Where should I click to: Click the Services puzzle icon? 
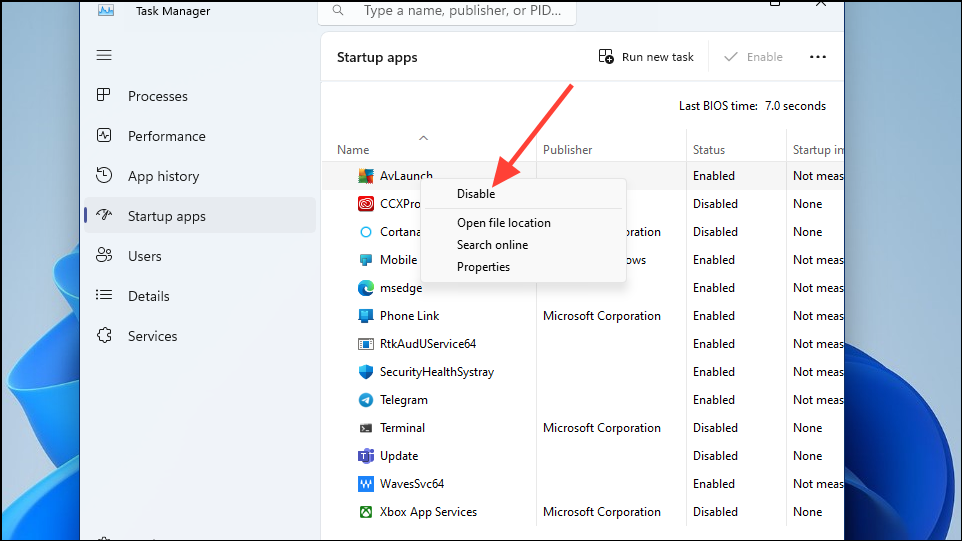tap(104, 336)
